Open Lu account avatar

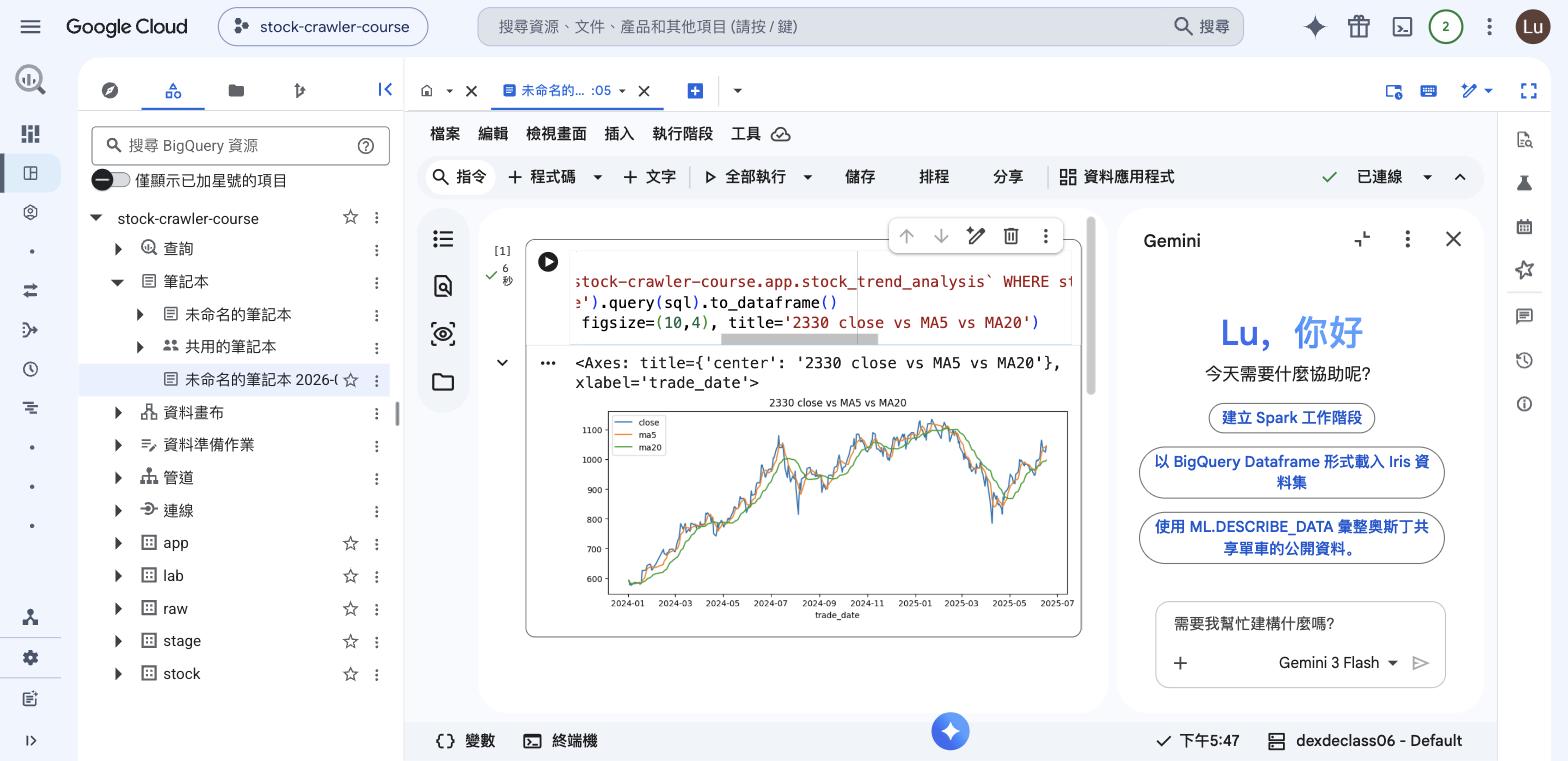(x=1533, y=27)
